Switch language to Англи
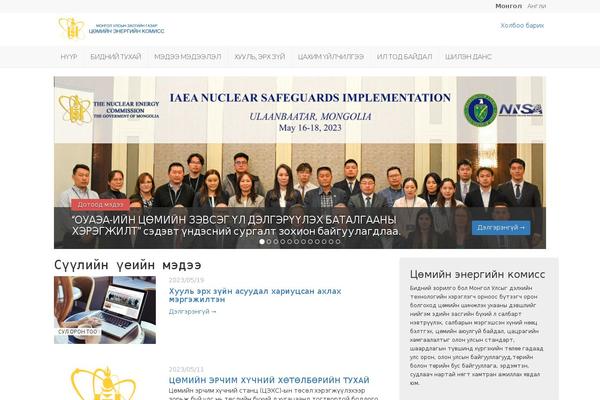The width and height of the screenshot is (600, 400). (536, 6)
